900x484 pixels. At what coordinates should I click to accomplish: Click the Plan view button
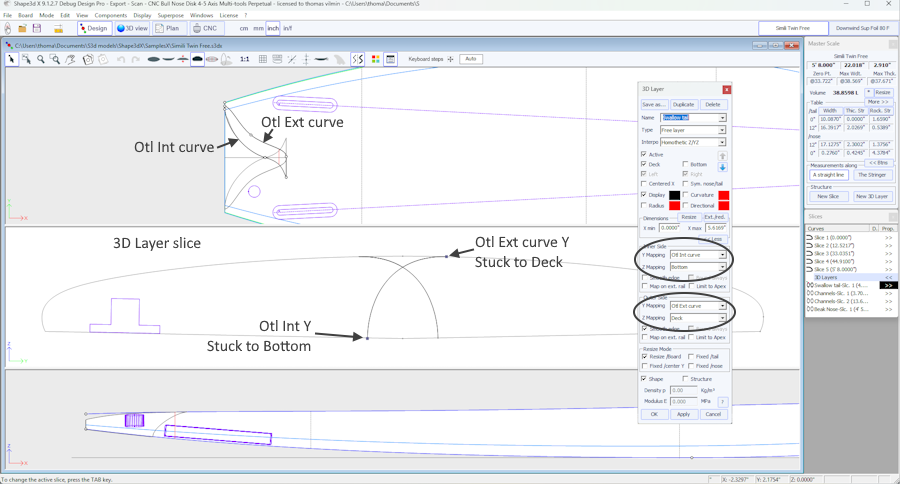pyautogui.click(x=167, y=28)
